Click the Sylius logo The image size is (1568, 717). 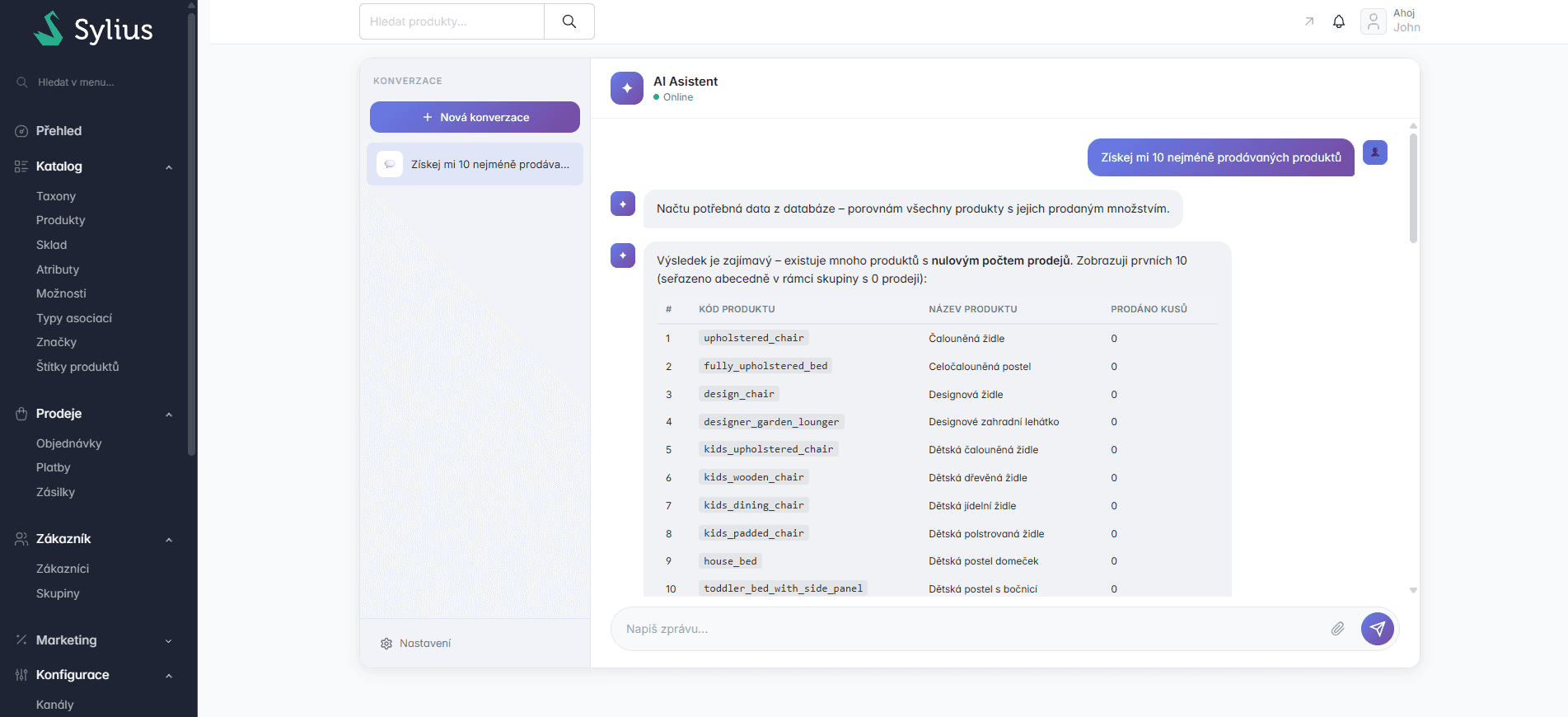point(94,30)
